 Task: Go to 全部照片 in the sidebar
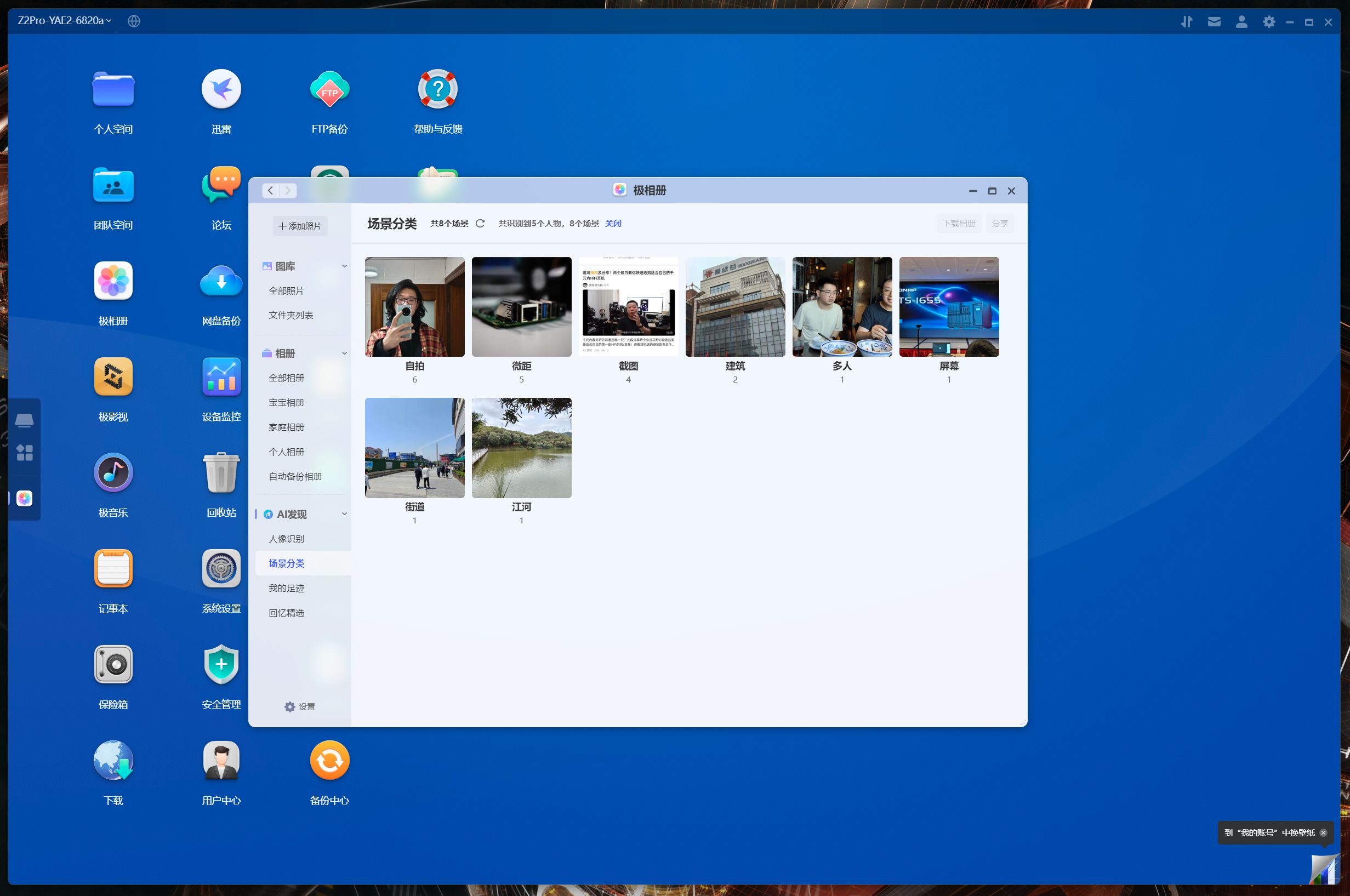tap(286, 291)
